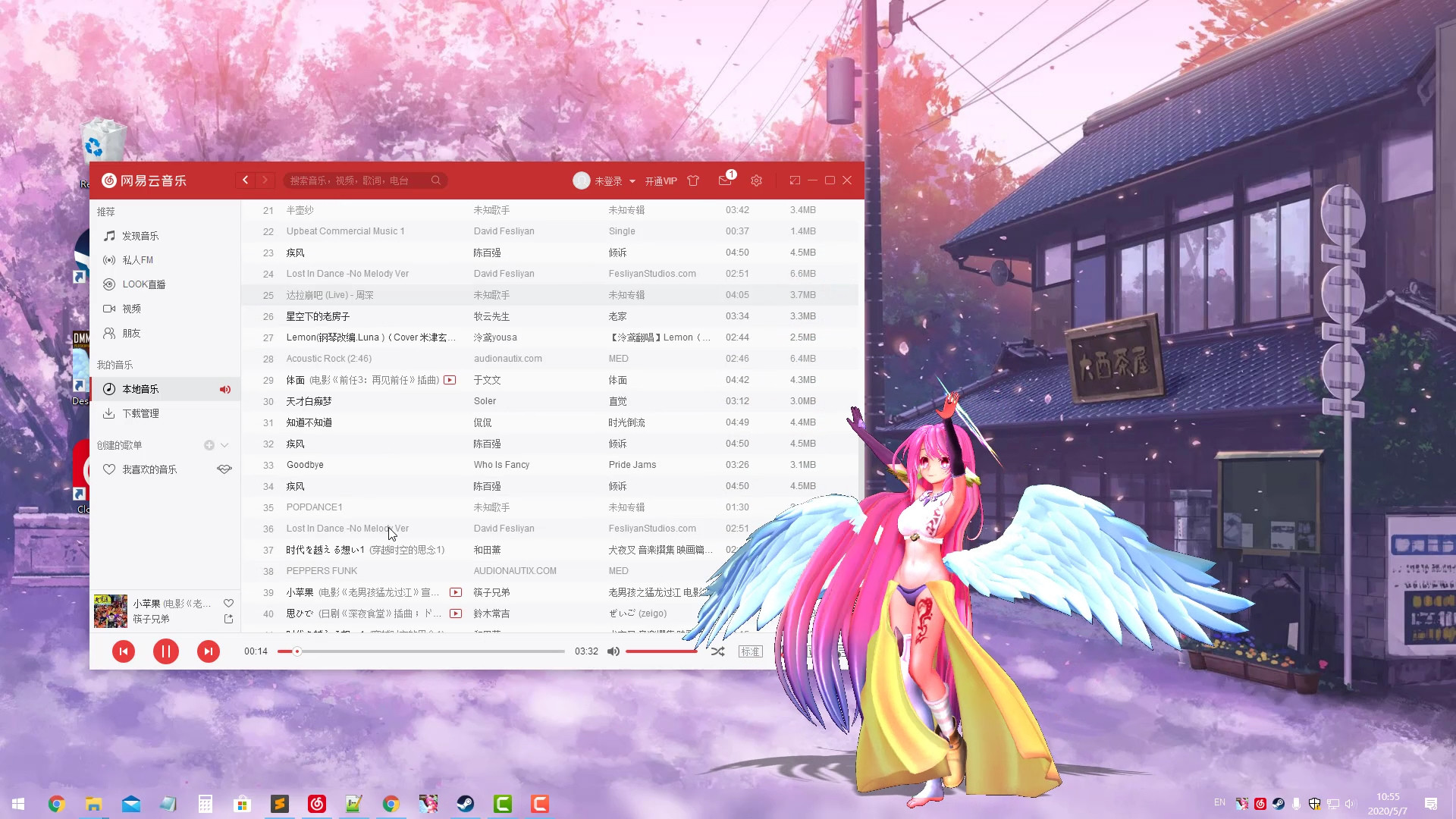Open the messages mail icon

pos(724,180)
